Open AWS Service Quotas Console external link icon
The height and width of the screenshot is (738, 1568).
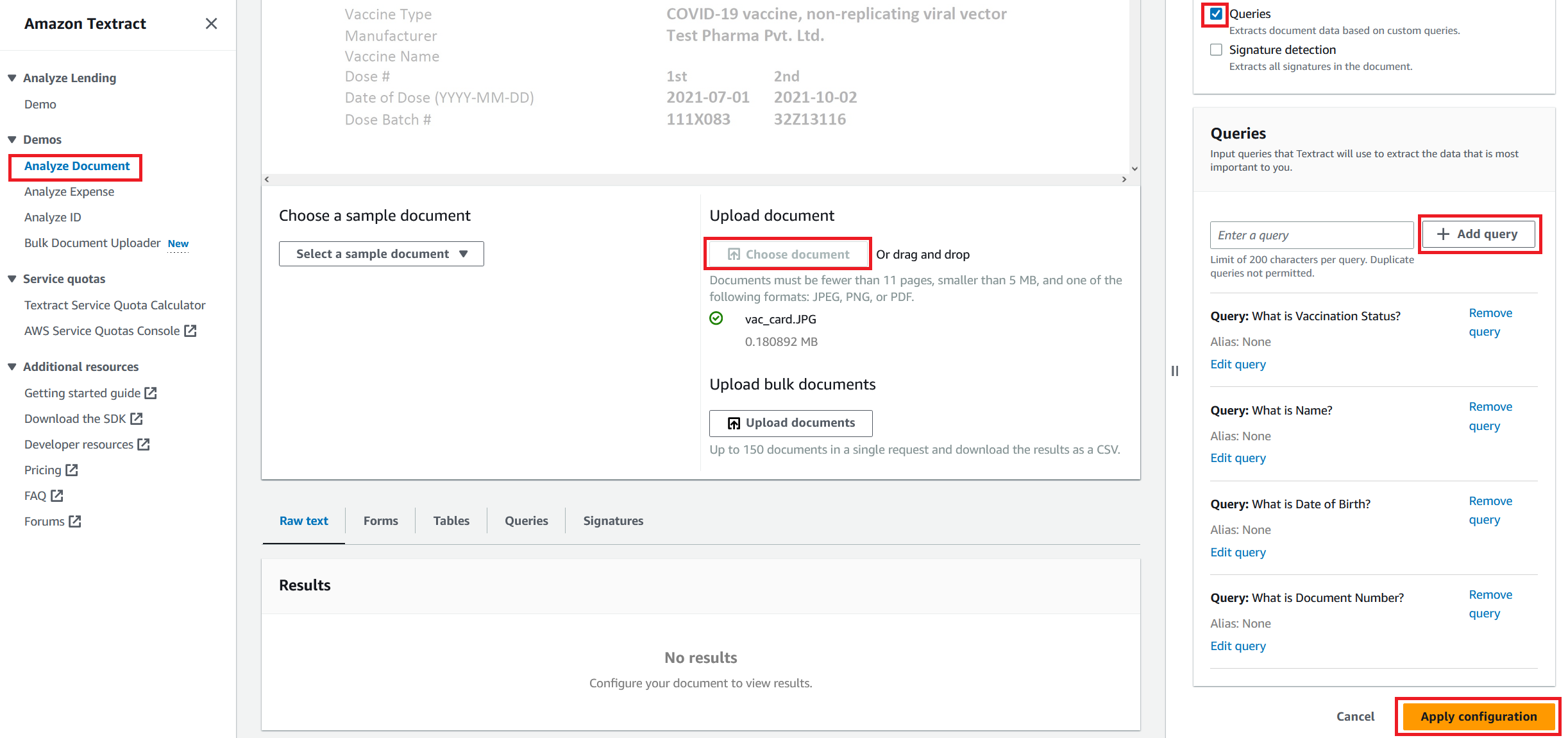pyautogui.click(x=190, y=330)
